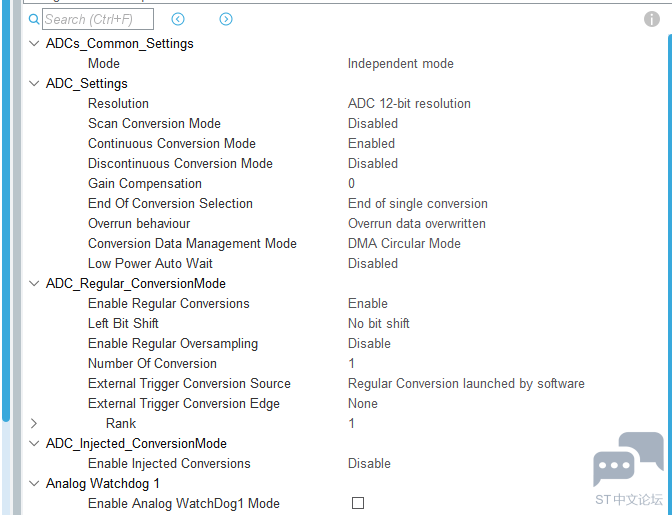
Task: Open Conversion Data Management Mode value
Action: point(404,243)
